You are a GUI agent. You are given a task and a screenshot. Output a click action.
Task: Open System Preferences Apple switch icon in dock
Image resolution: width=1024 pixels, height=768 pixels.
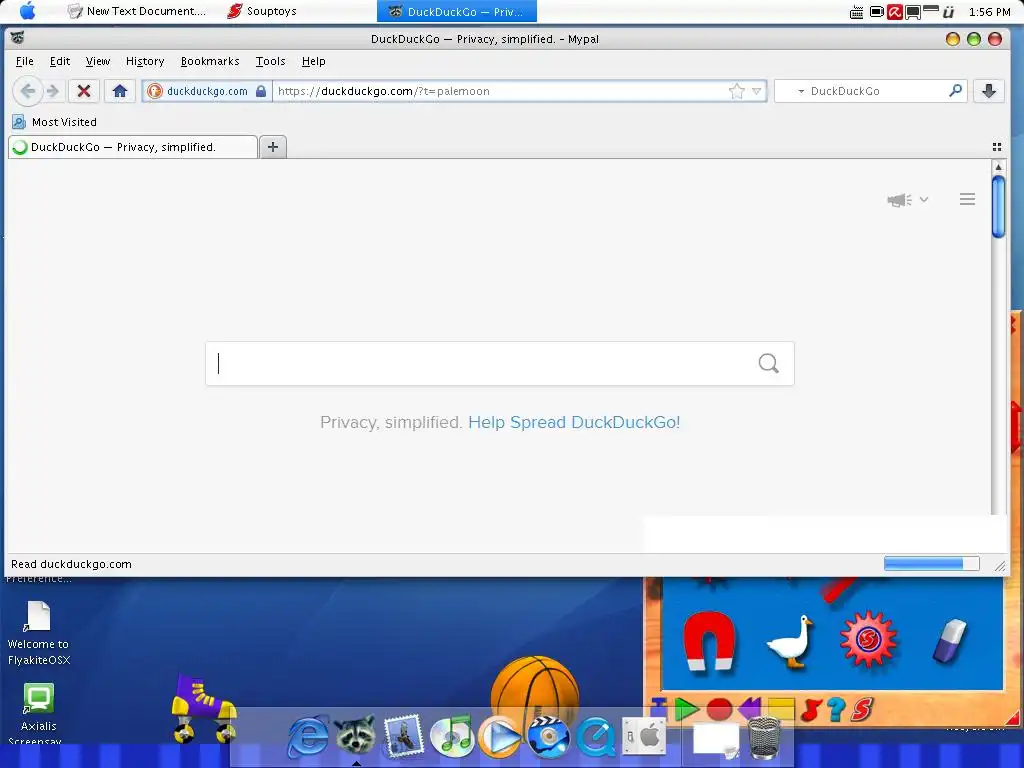(x=644, y=737)
